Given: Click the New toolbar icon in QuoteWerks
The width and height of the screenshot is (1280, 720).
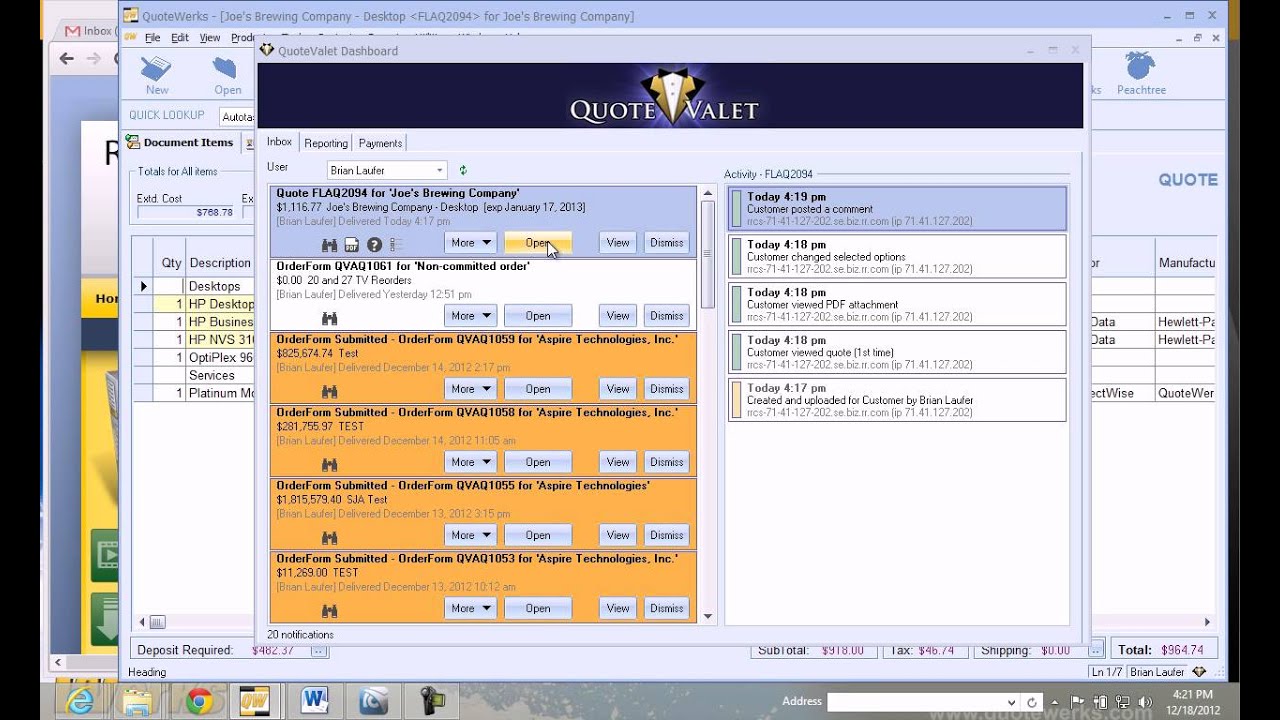Looking at the screenshot, I should point(157,75).
